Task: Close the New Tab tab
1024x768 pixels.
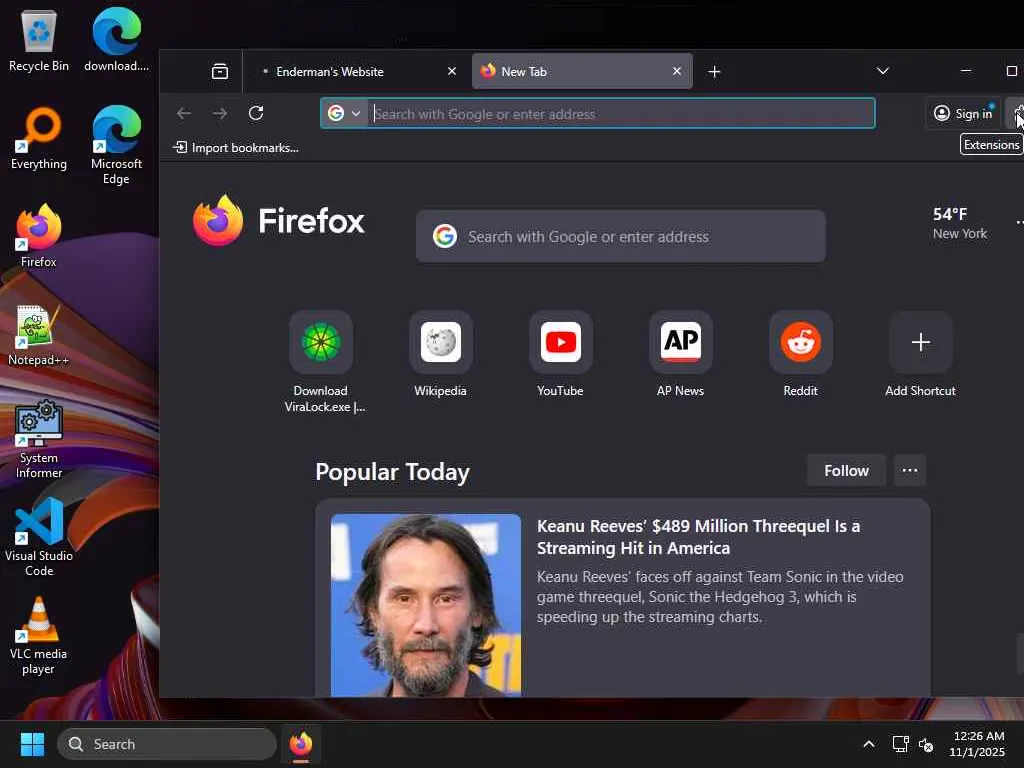Action: tap(677, 71)
